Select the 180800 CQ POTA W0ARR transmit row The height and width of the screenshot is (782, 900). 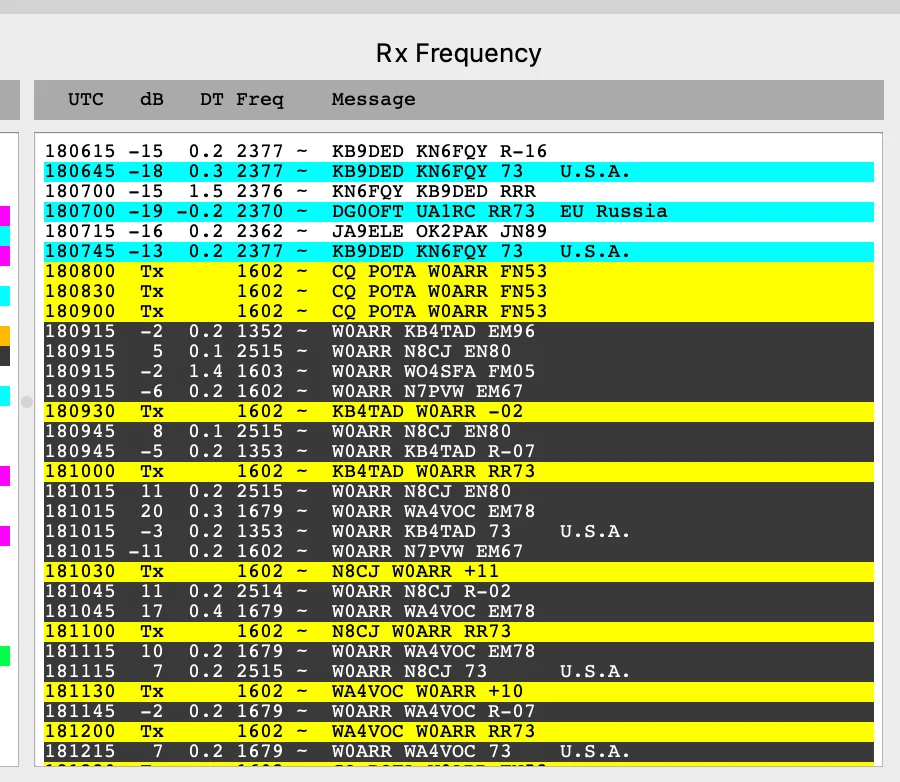point(459,272)
